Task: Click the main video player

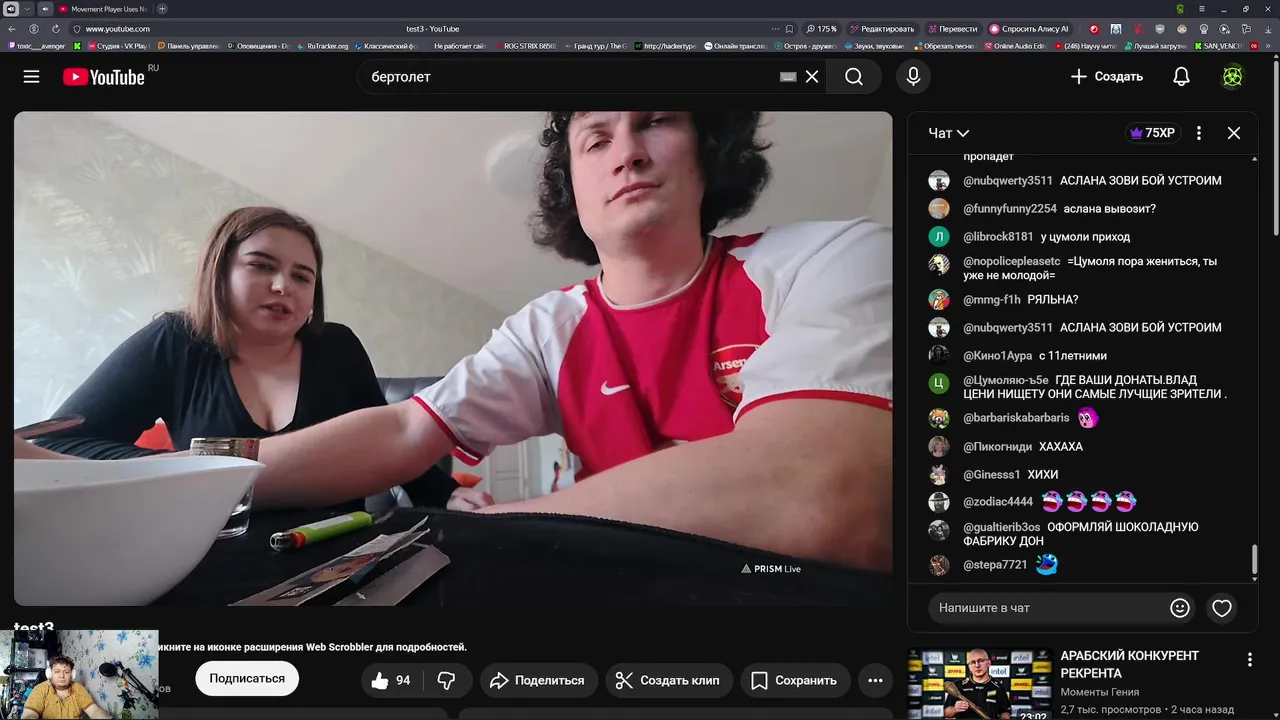Action: pos(453,358)
